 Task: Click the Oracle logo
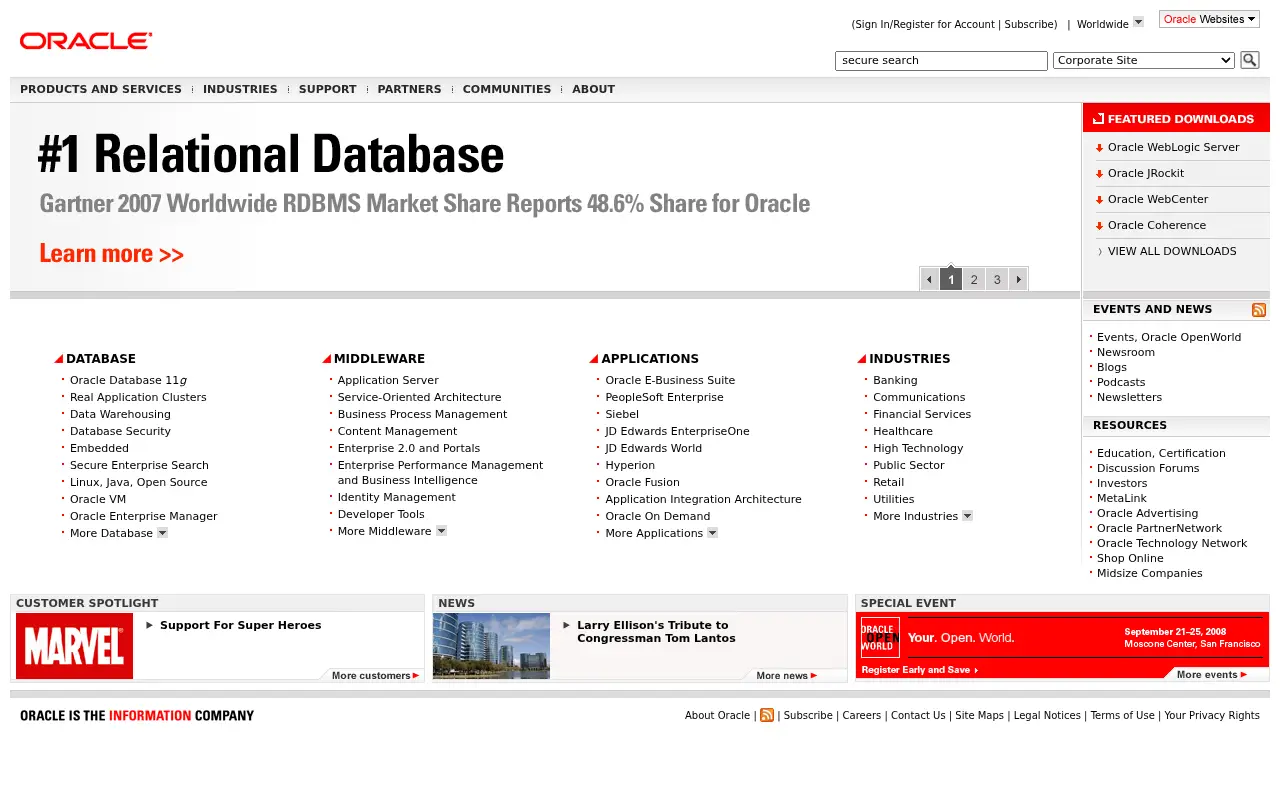pos(86,41)
